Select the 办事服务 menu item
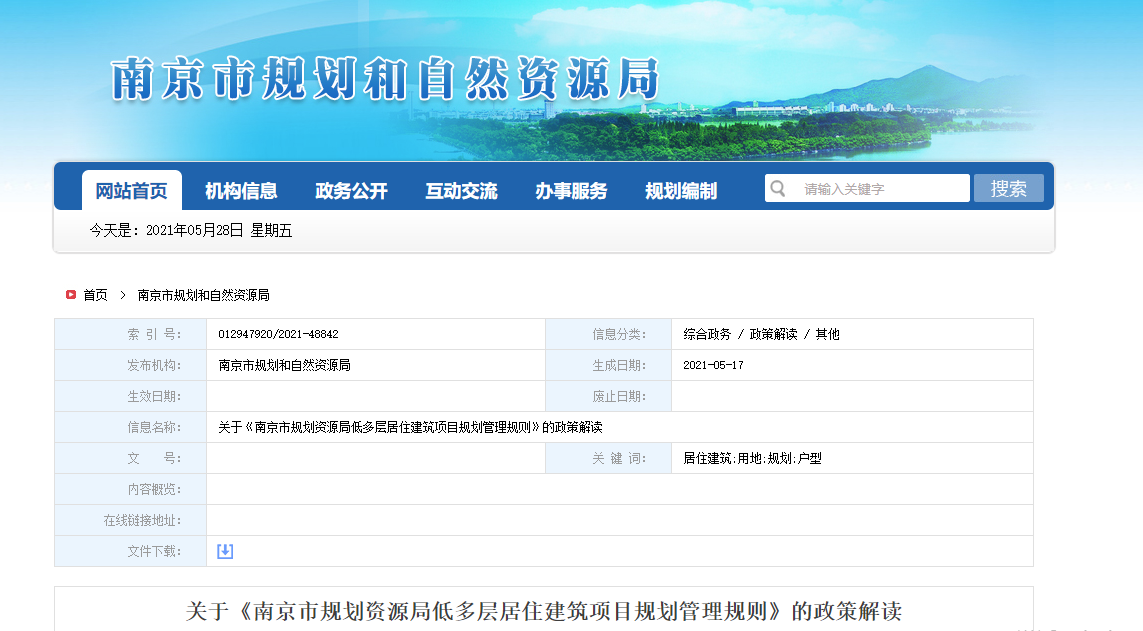 pos(572,191)
